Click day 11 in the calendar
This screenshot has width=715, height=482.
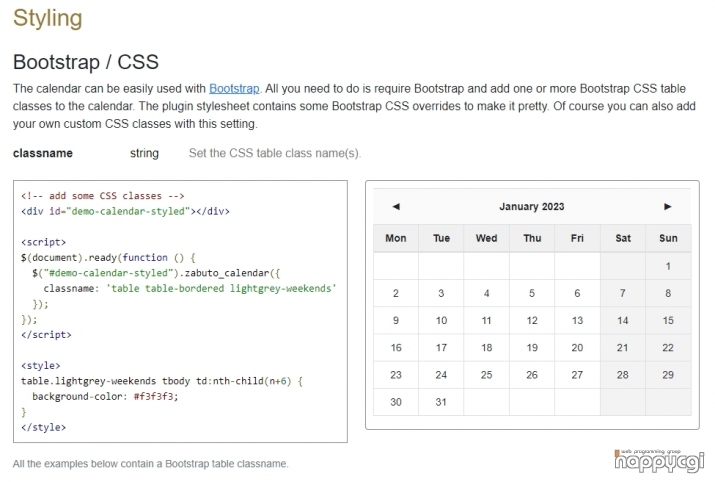(487, 321)
